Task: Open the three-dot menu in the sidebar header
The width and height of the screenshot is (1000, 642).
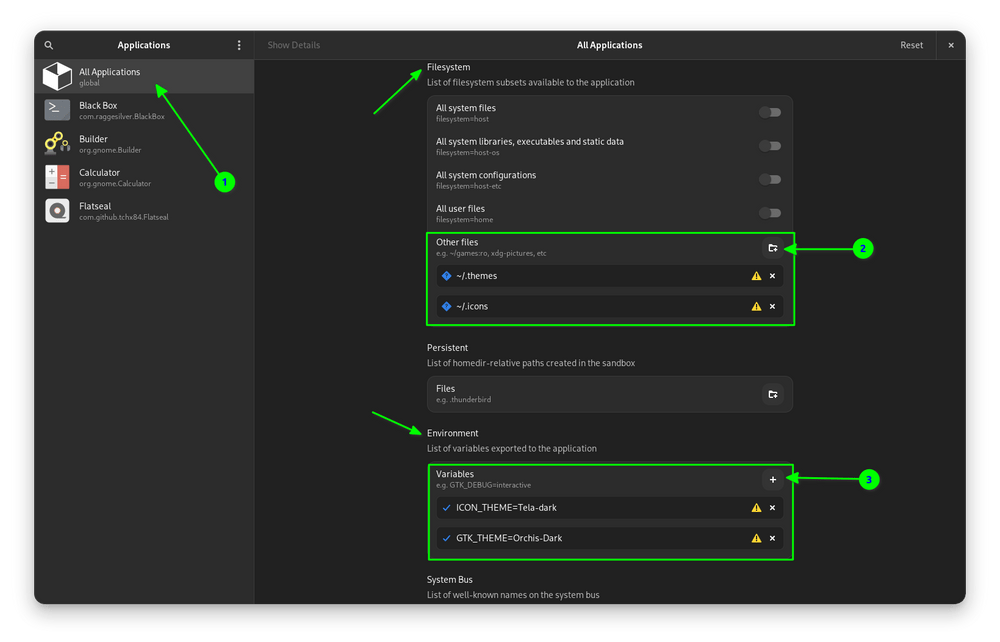Action: coord(238,45)
